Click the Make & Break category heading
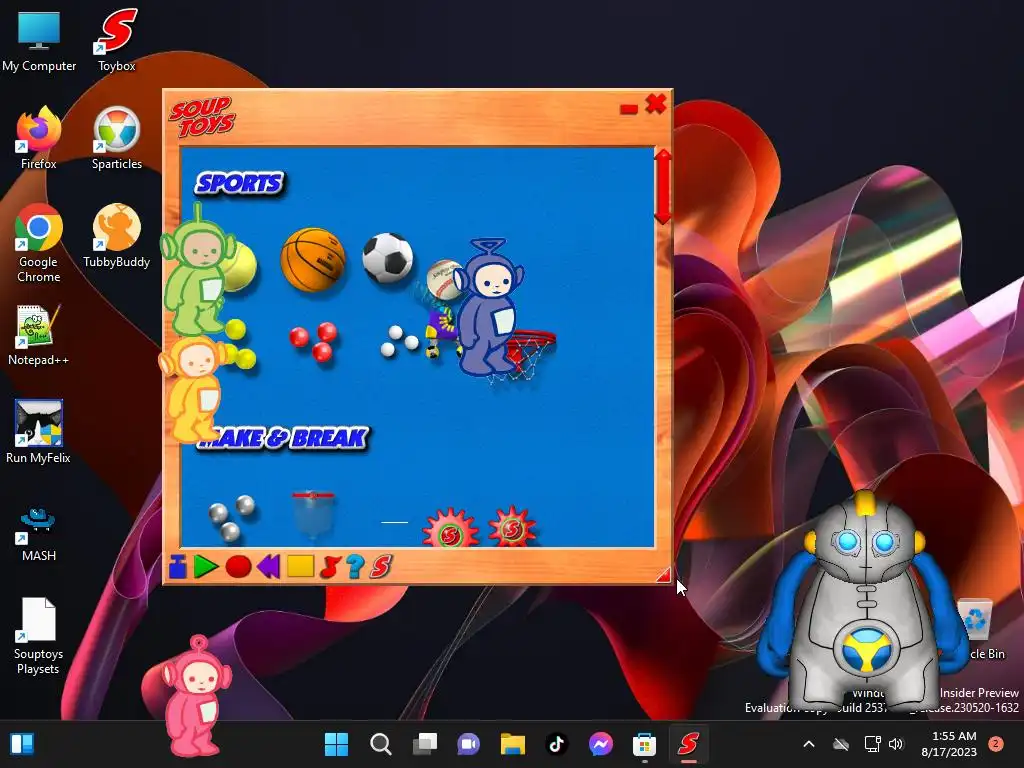1024x768 pixels. point(285,438)
